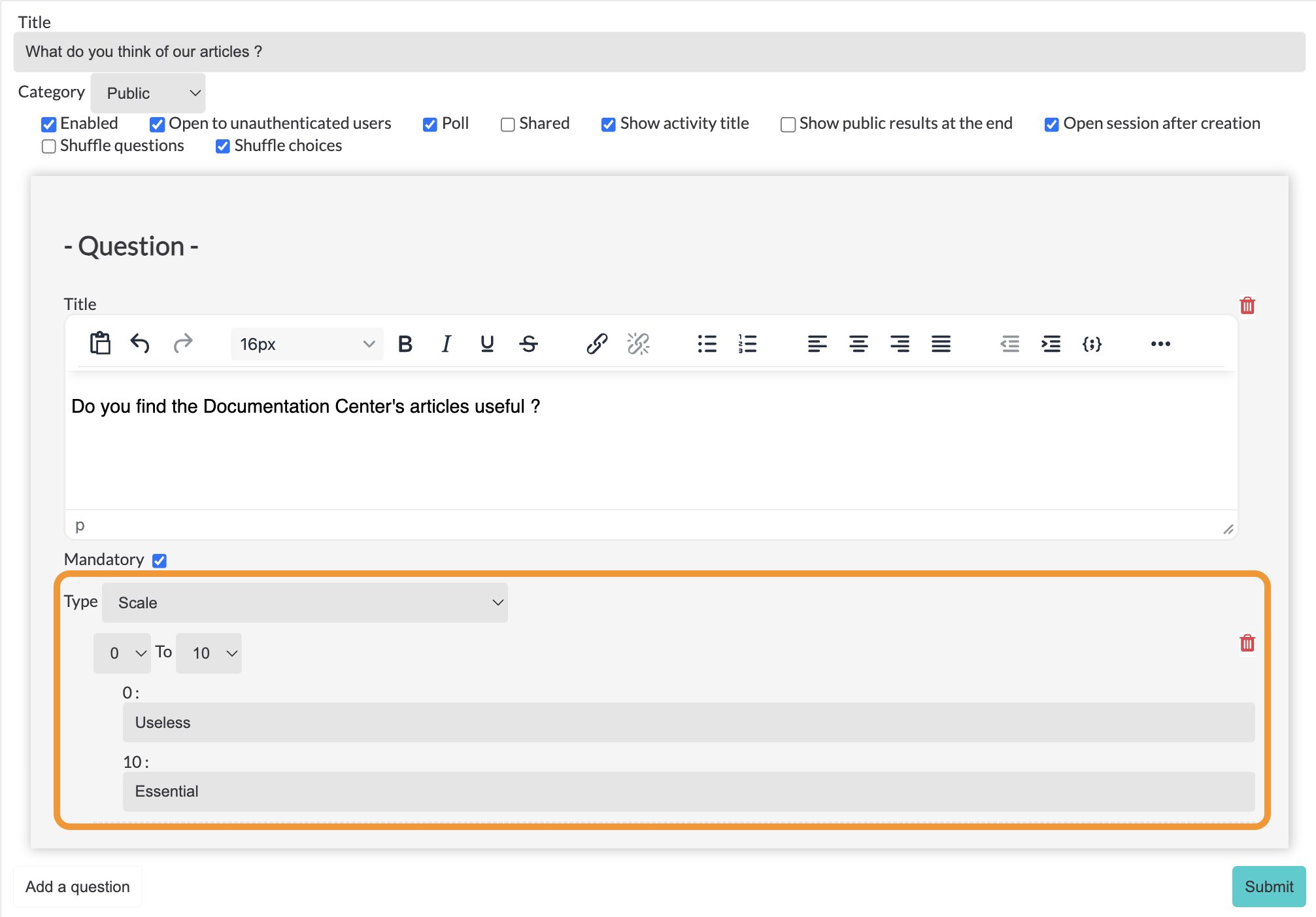Open more toolbar options ellipsis
Image resolution: width=1316 pixels, height=917 pixels.
point(1160,343)
